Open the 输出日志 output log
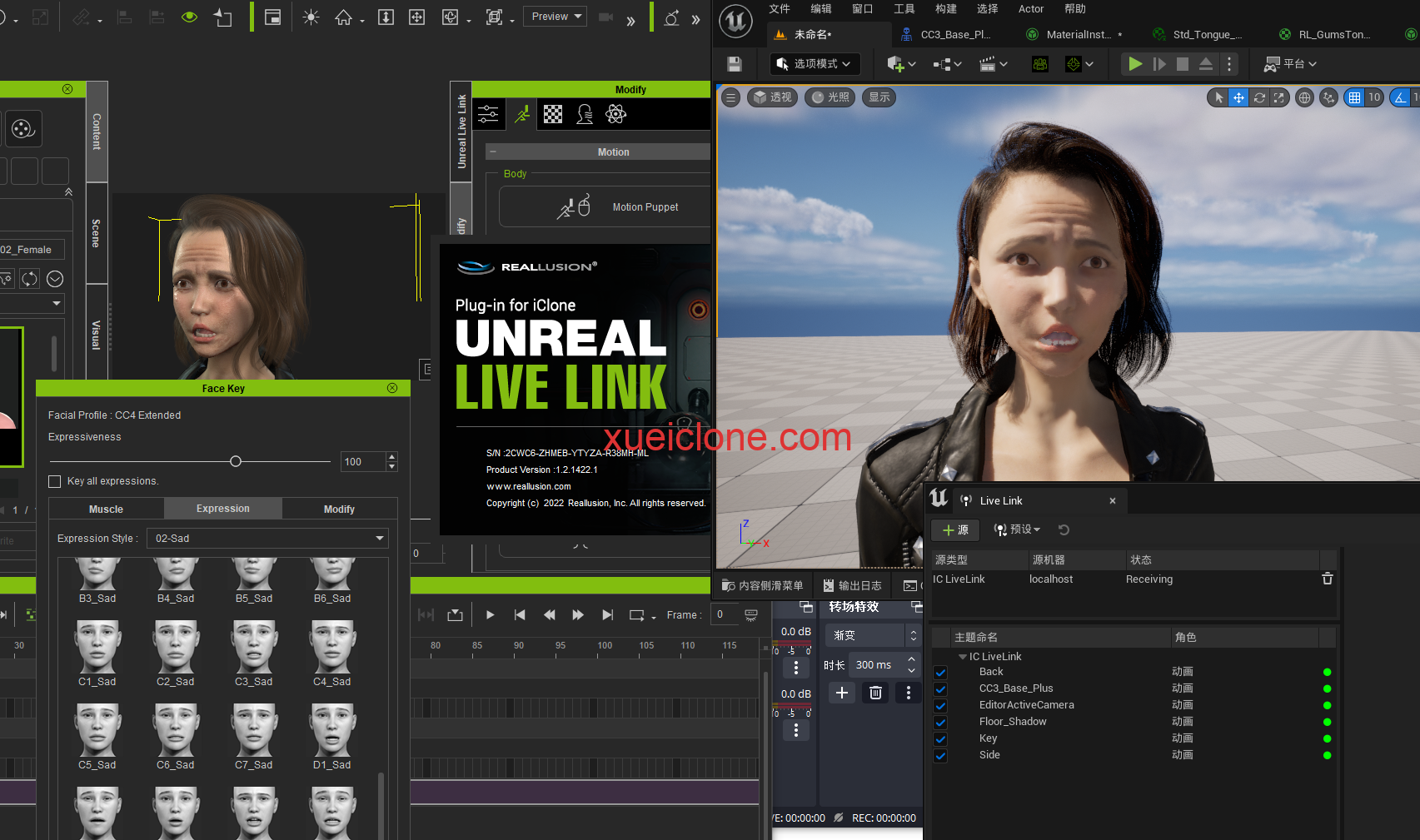The width and height of the screenshot is (1420, 840). point(852,585)
